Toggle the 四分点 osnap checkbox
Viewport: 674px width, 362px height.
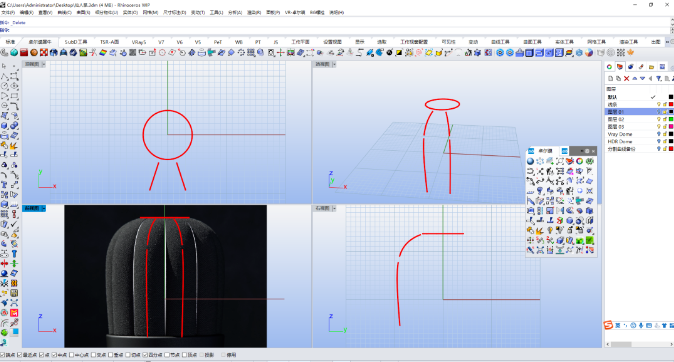[x=145, y=355]
